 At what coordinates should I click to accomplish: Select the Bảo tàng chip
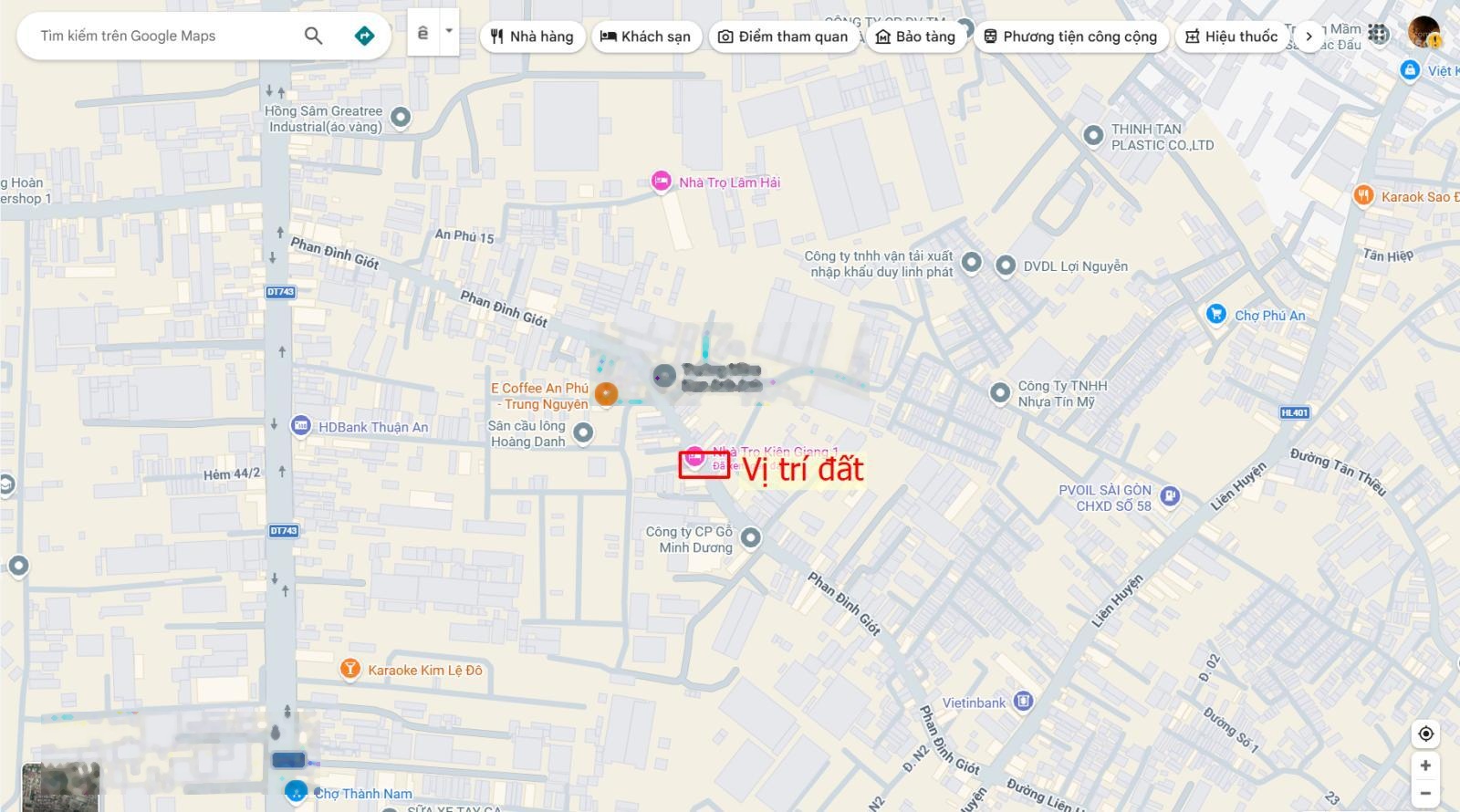[x=915, y=36]
